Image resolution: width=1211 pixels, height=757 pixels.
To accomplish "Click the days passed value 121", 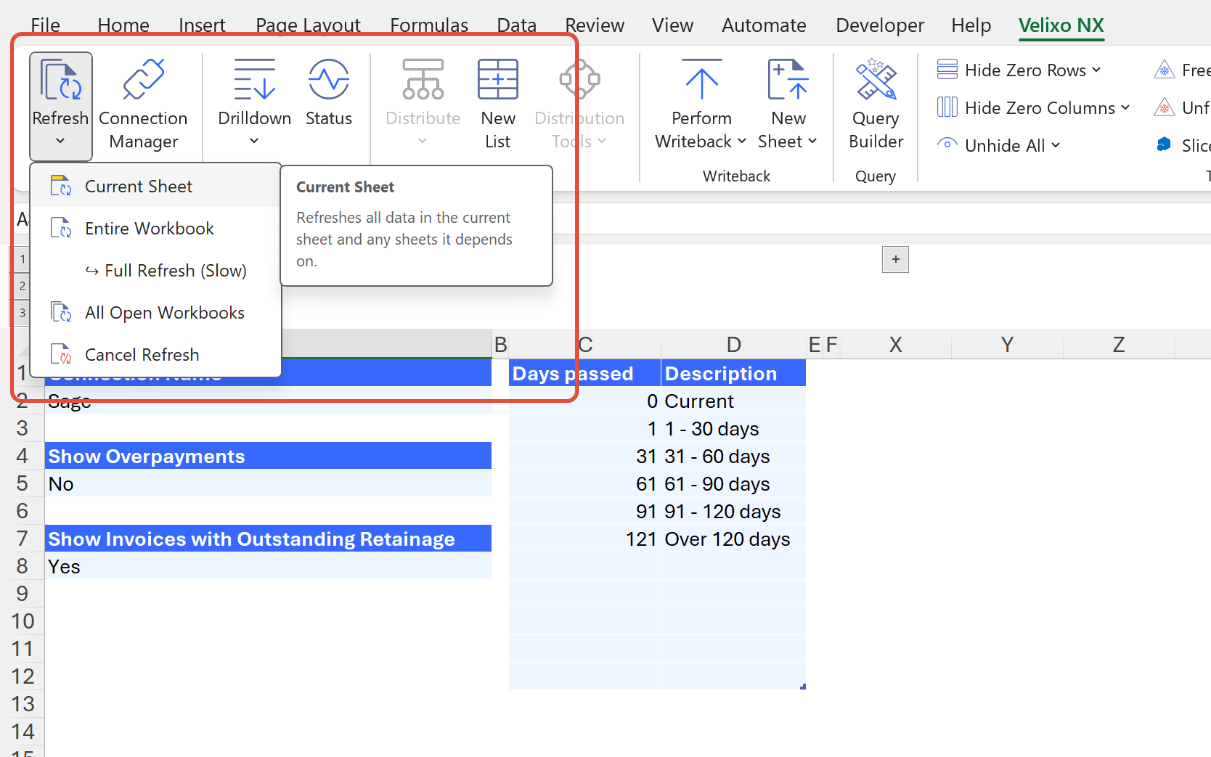I will (585, 538).
